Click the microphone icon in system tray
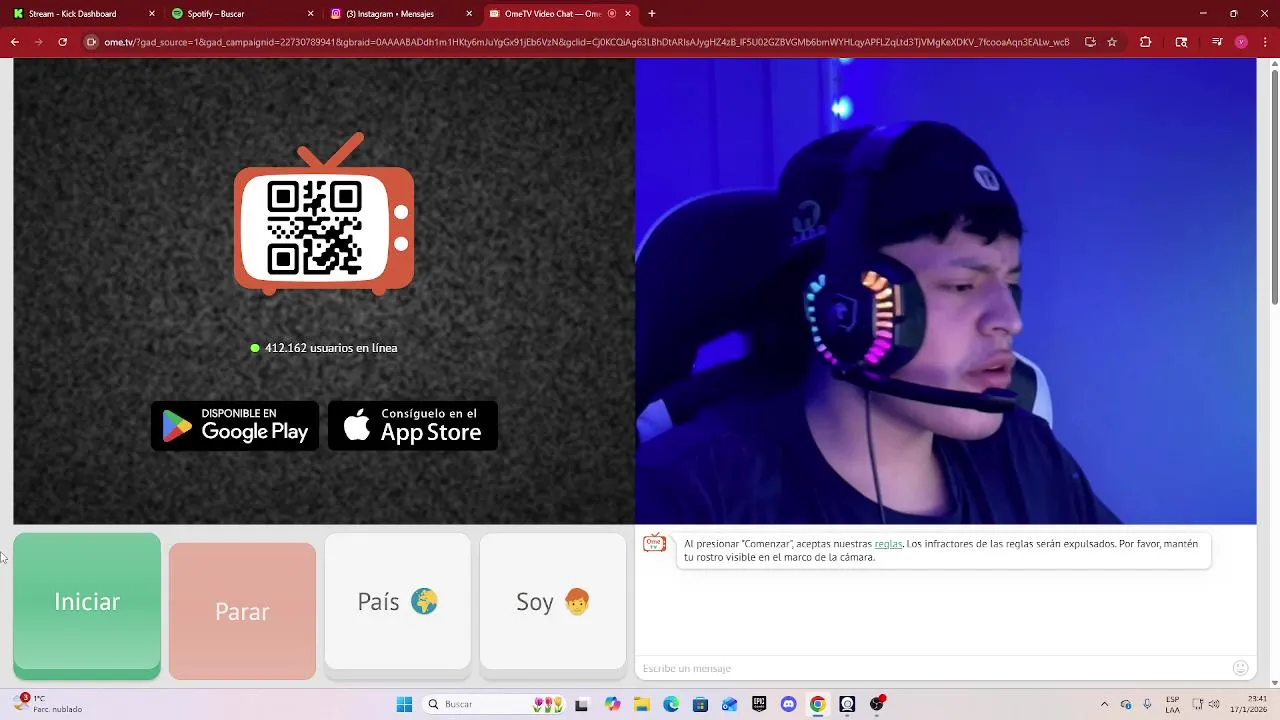Image resolution: width=1280 pixels, height=720 pixels. pyautogui.click(x=1147, y=704)
